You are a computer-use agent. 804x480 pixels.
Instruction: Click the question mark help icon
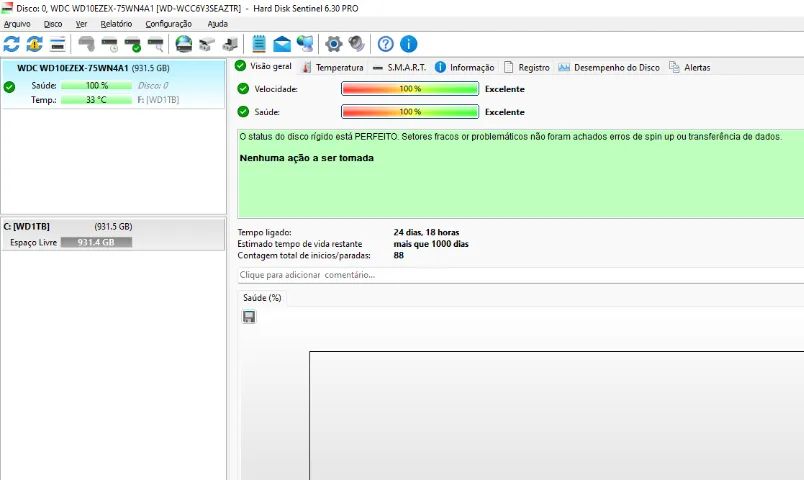386,44
